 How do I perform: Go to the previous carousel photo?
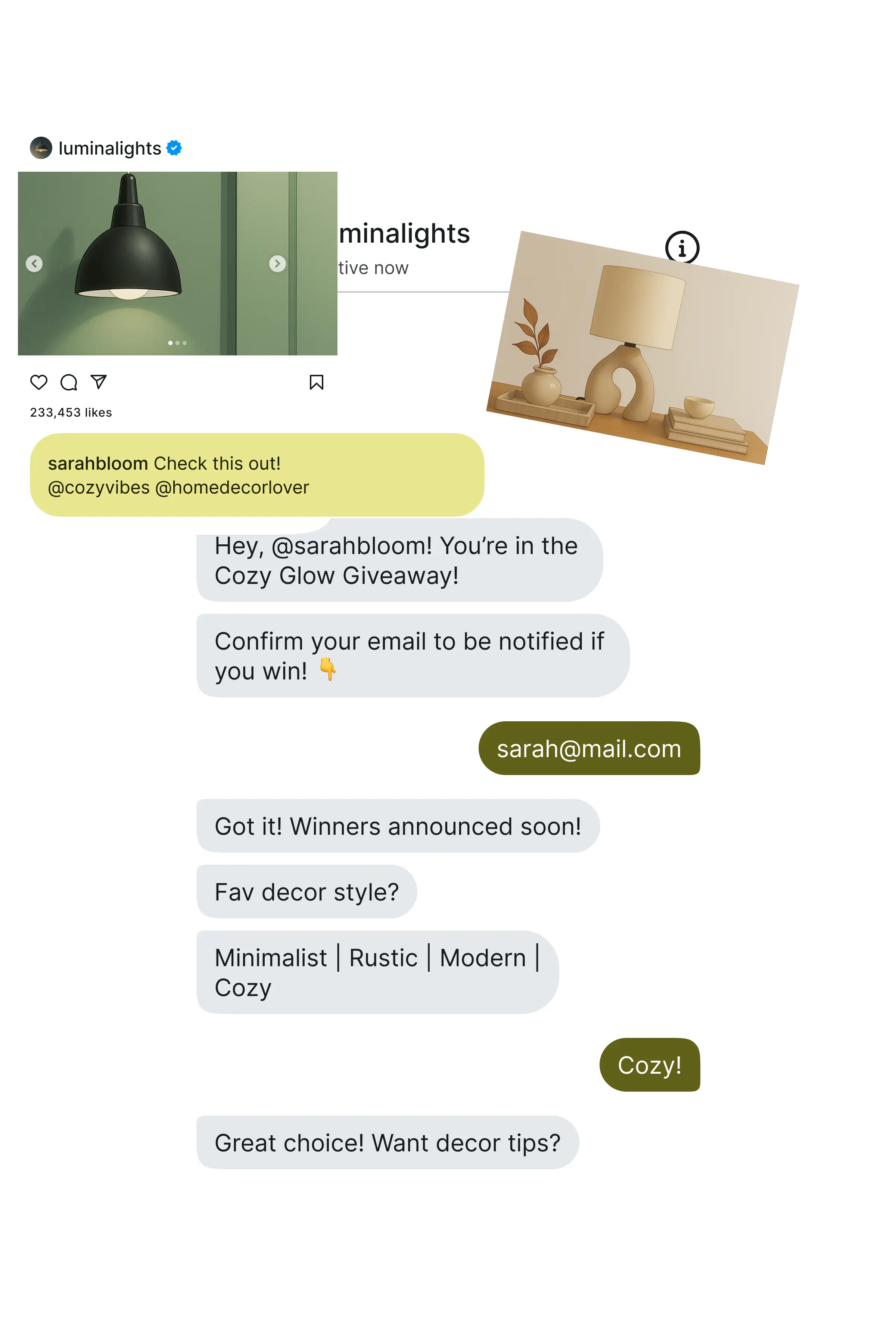pos(34,264)
